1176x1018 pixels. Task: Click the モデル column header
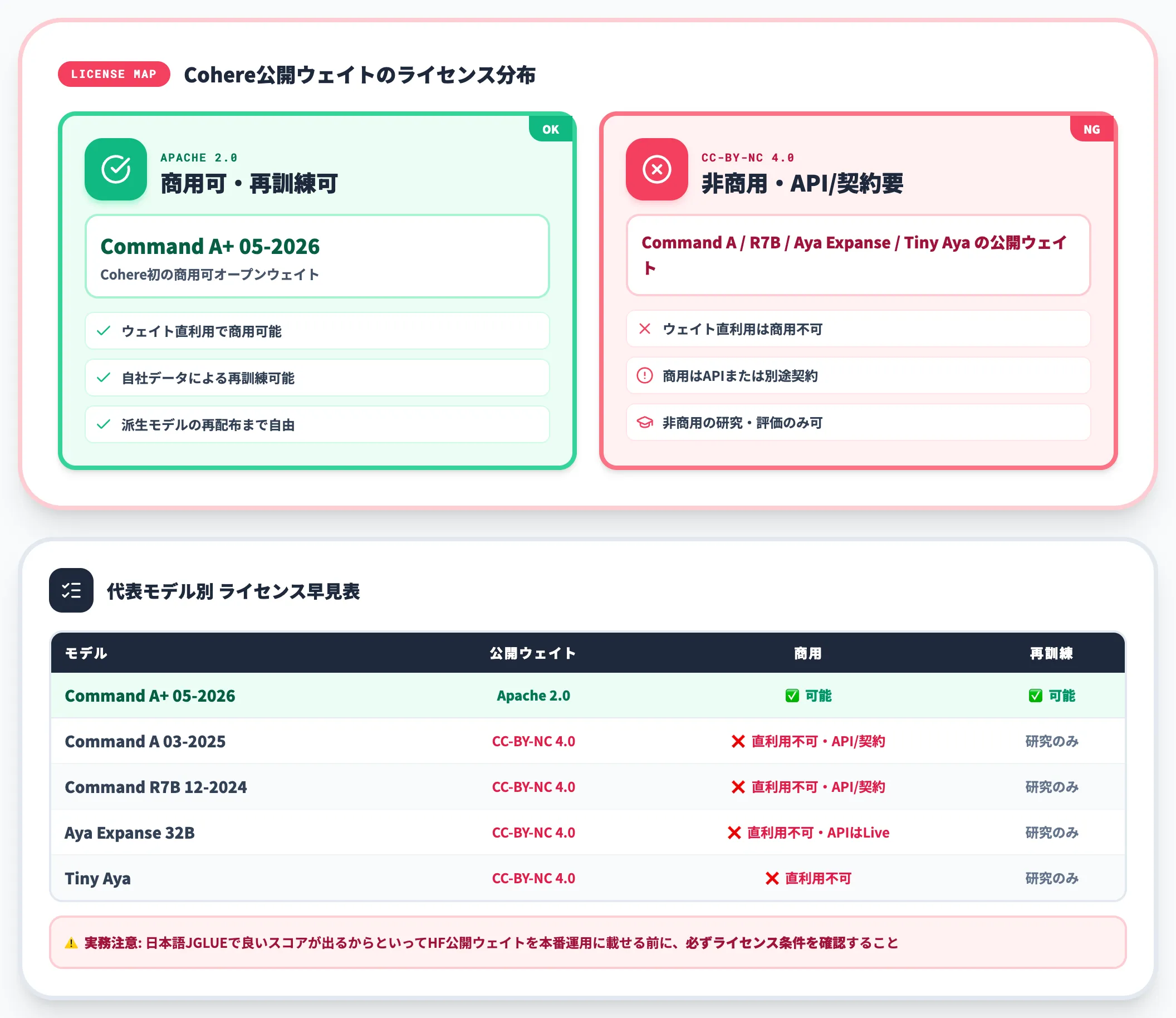(86, 653)
